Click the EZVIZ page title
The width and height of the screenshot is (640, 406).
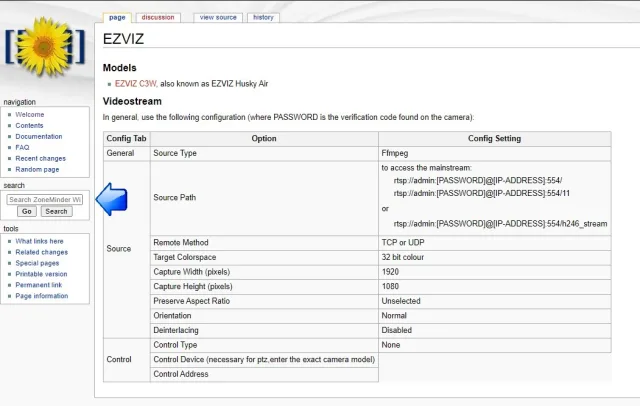click(x=123, y=39)
